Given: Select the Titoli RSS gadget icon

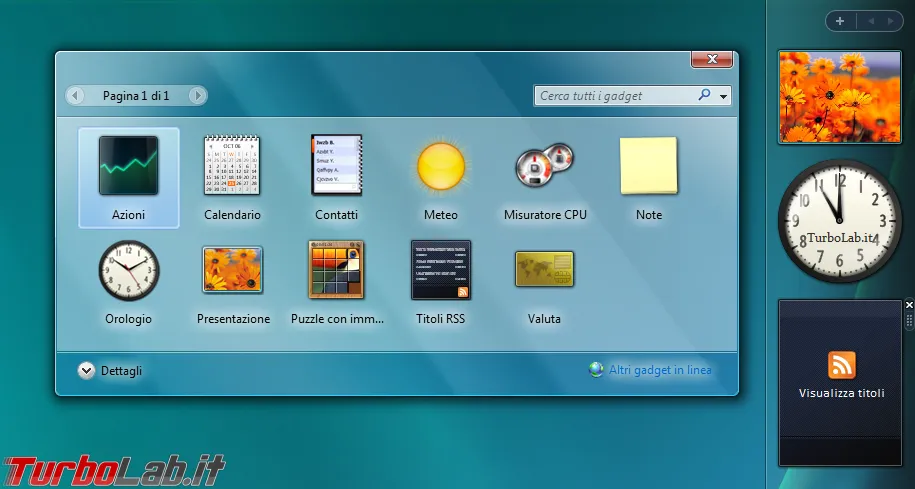Looking at the screenshot, I should click(x=441, y=270).
